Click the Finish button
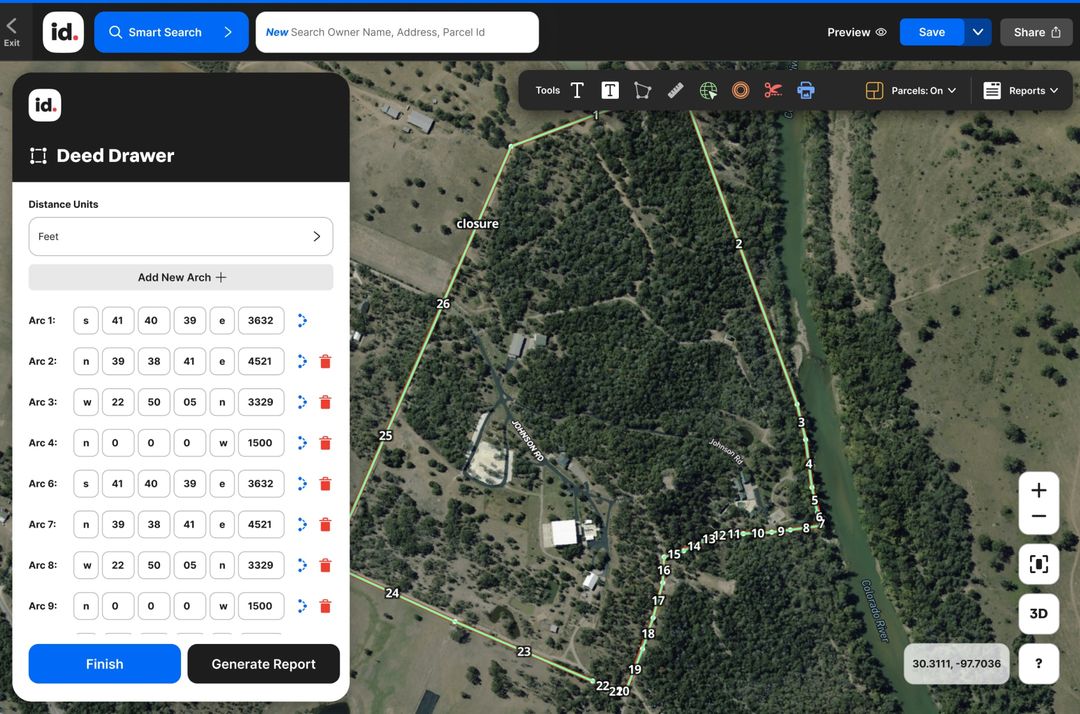 tap(104, 663)
